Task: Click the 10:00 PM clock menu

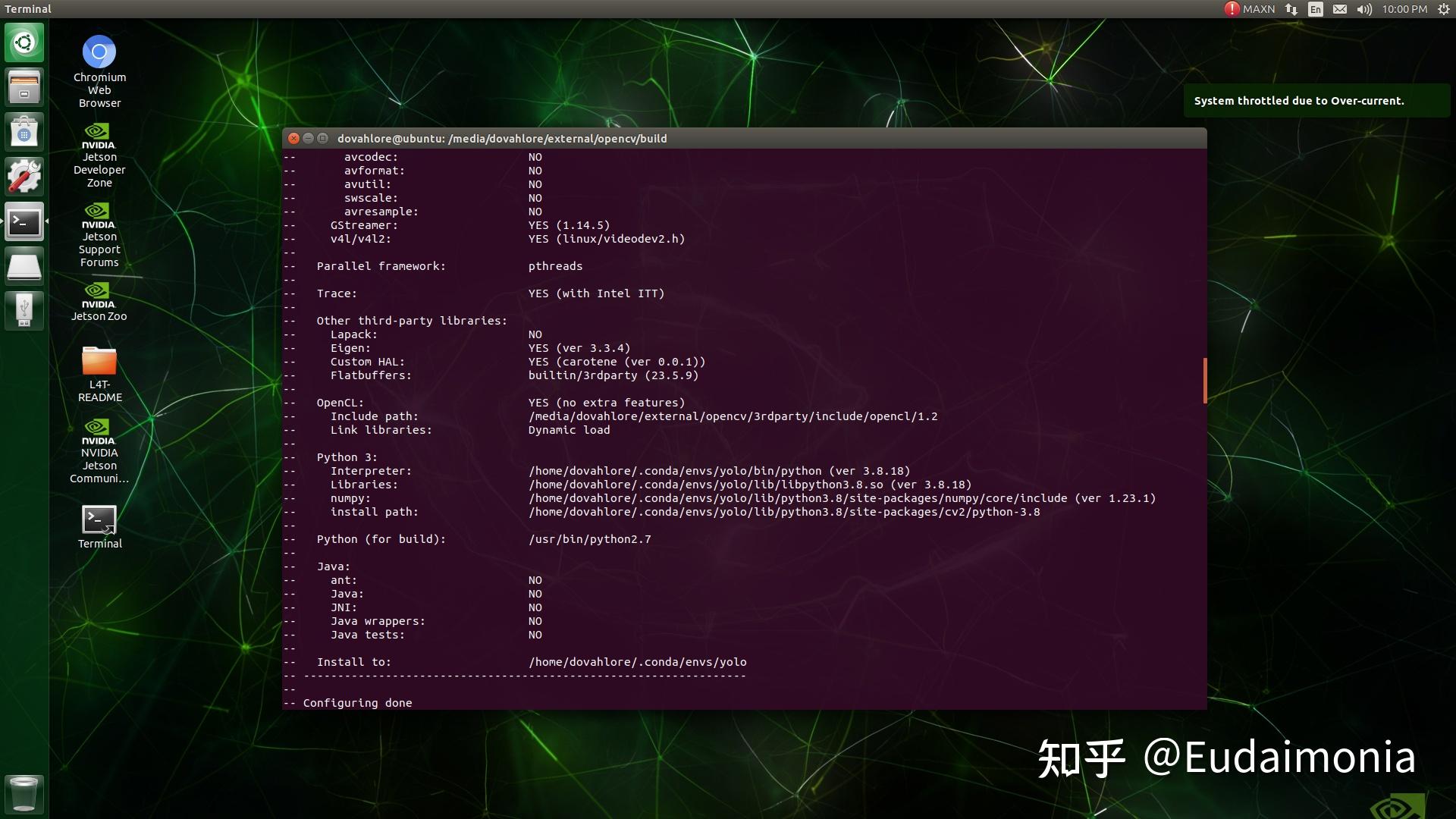Action: tap(1404, 9)
